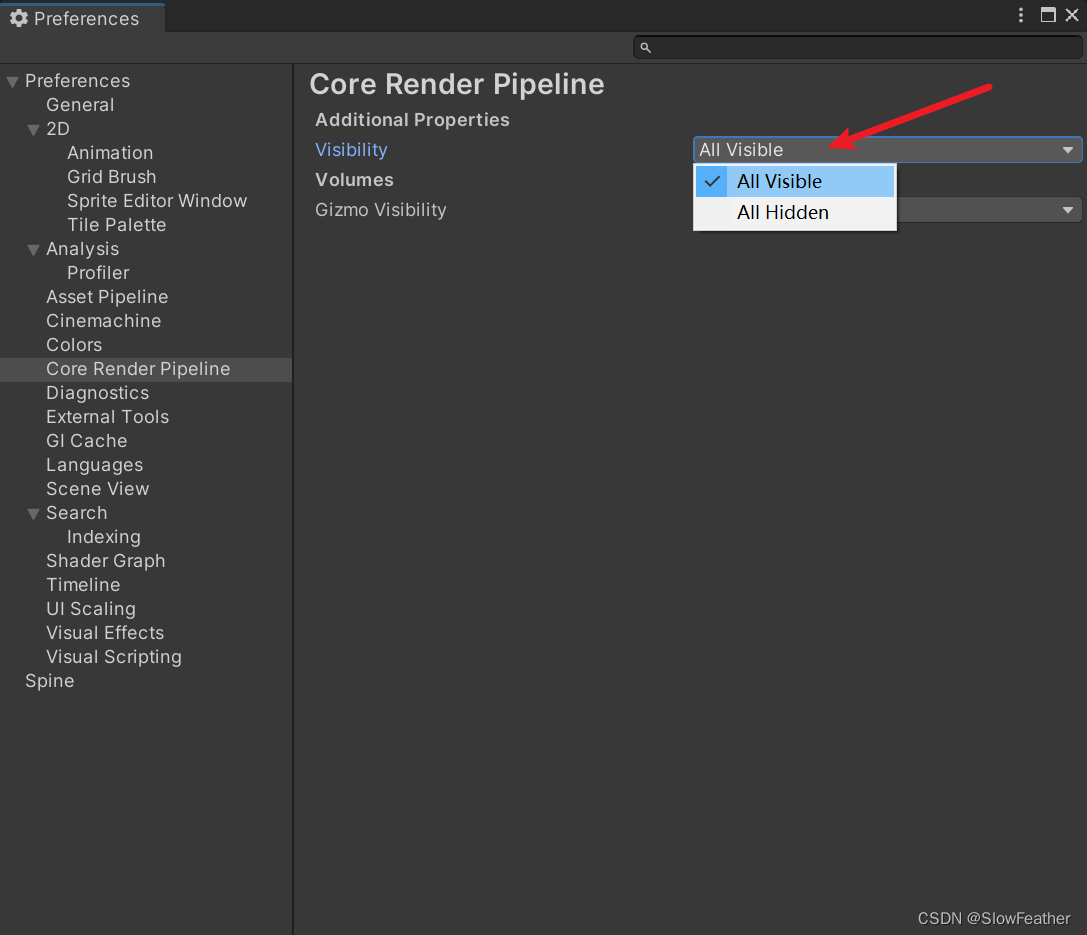The image size is (1087, 935).
Task: Select the Preferences tab
Action: 82,18
